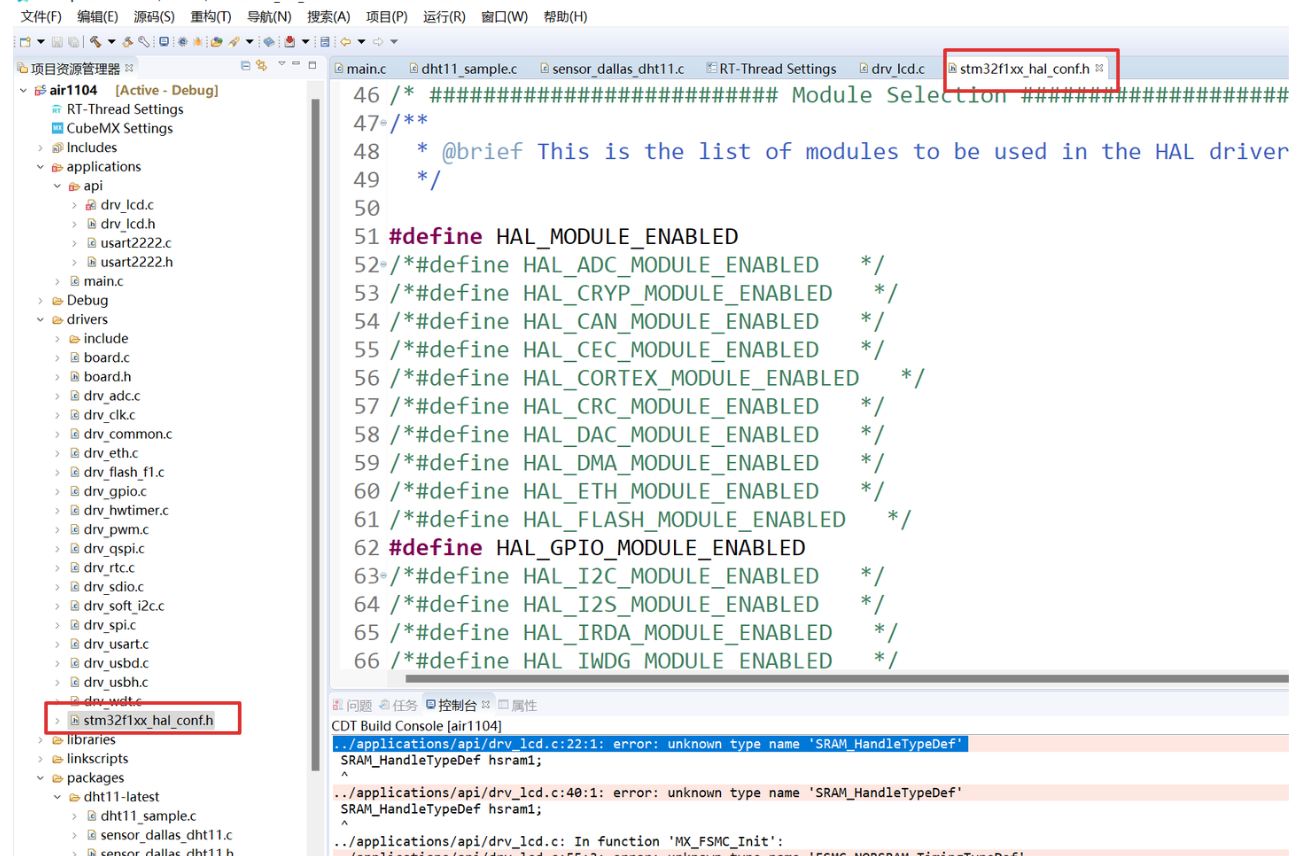Collapse the dht11-latest folder
This screenshot has width=1307, height=856.
58,797
